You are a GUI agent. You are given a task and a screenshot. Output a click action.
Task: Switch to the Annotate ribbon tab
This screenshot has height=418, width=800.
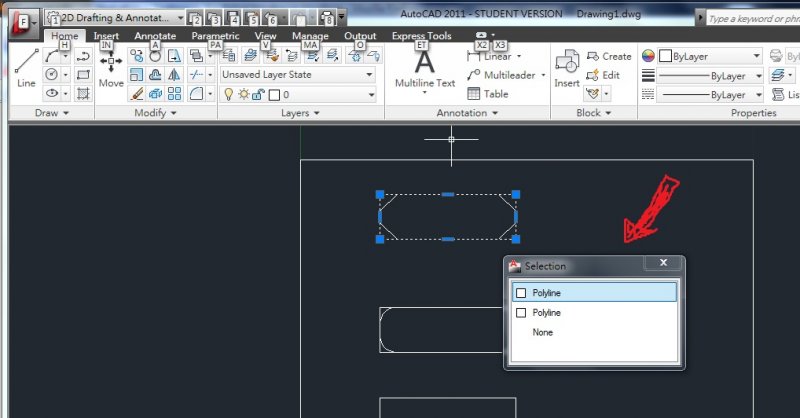click(155, 36)
